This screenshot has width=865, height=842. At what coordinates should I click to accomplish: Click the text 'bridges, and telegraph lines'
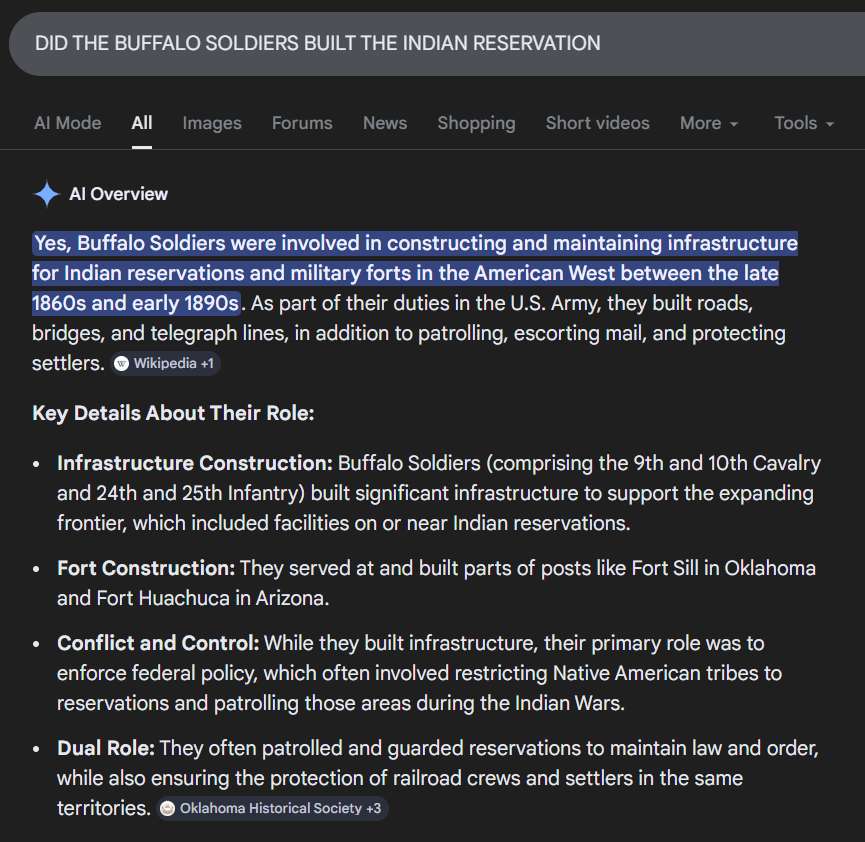click(x=160, y=334)
